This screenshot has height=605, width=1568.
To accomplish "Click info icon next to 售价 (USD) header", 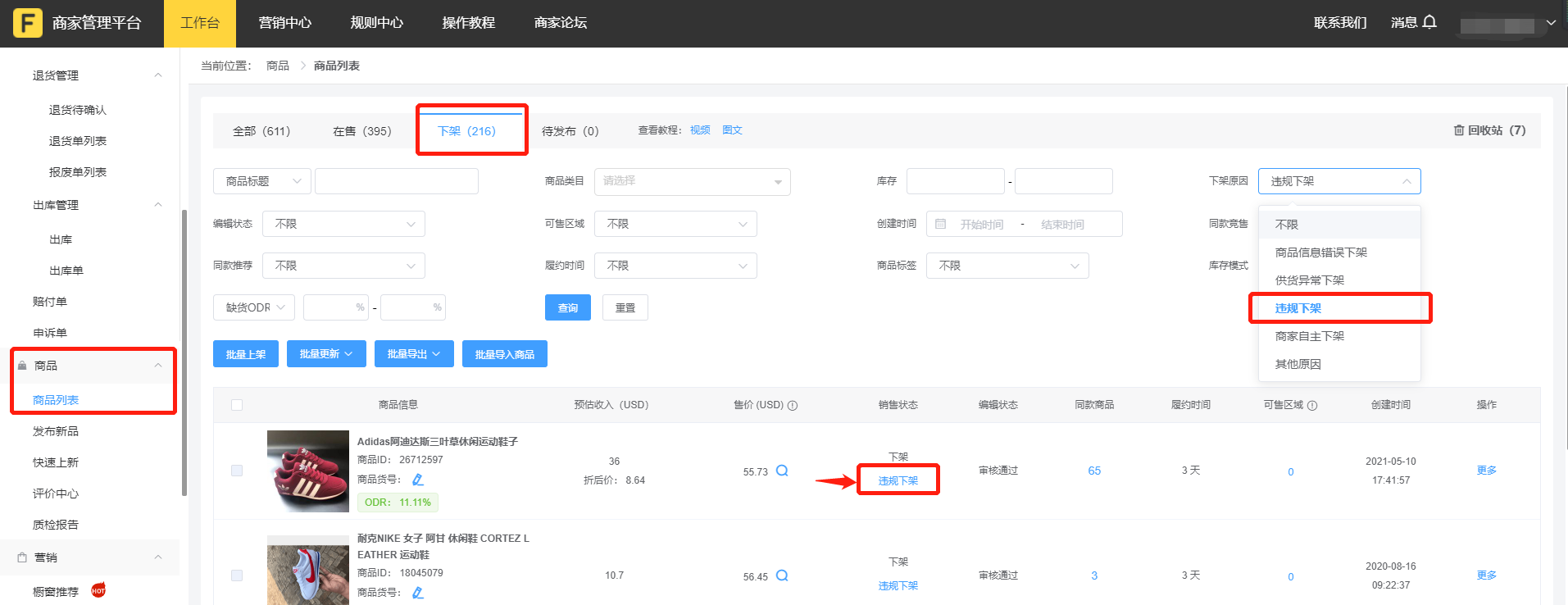I will [x=793, y=405].
